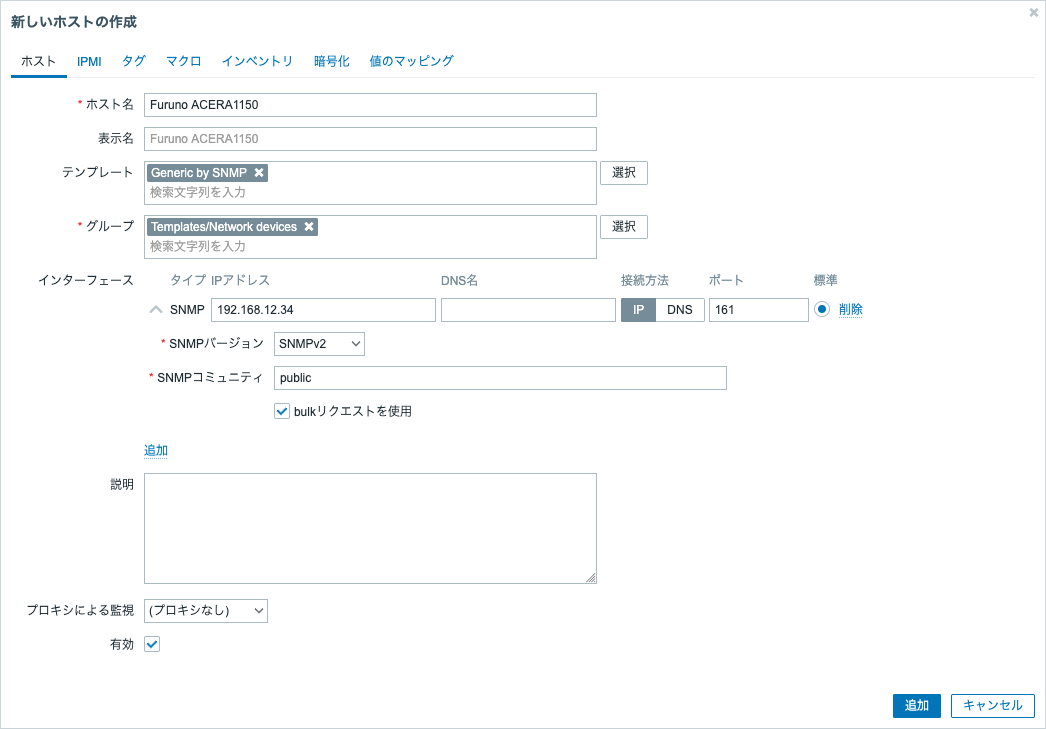Select DNS connection method
The image size is (1046, 729).
tap(680, 310)
